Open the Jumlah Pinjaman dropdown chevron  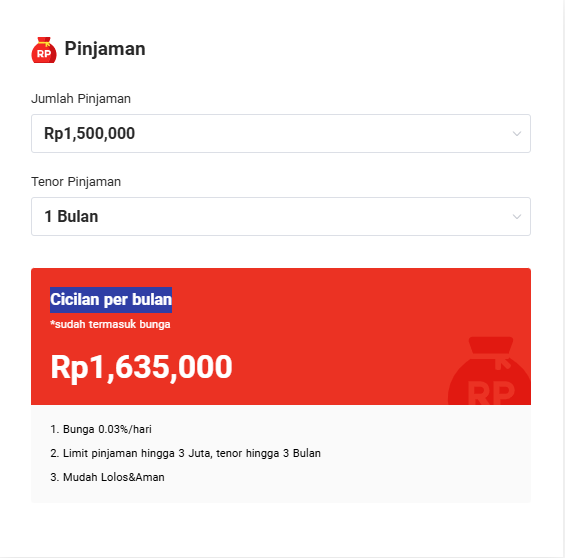coord(517,134)
